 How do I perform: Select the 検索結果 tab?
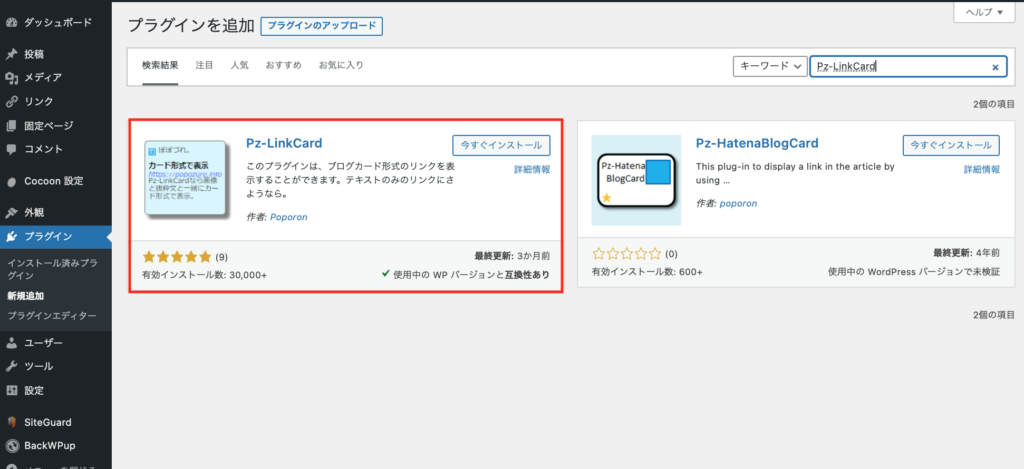(x=160, y=65)
